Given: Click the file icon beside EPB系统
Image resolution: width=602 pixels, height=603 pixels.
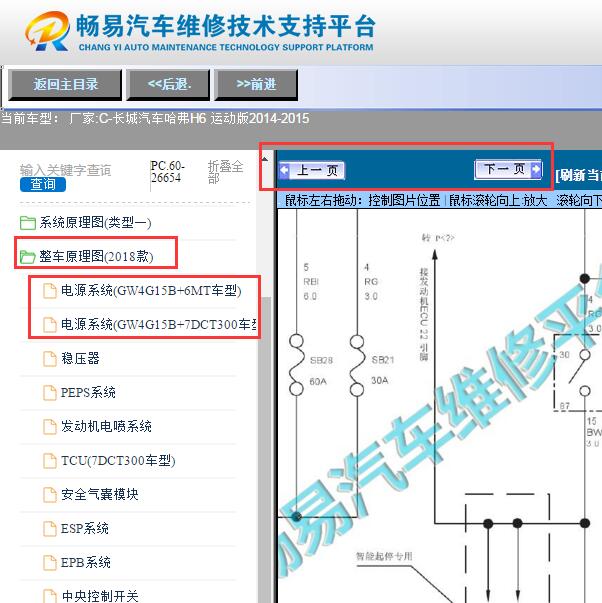Looking at the screenshot, I should point(50,563).
